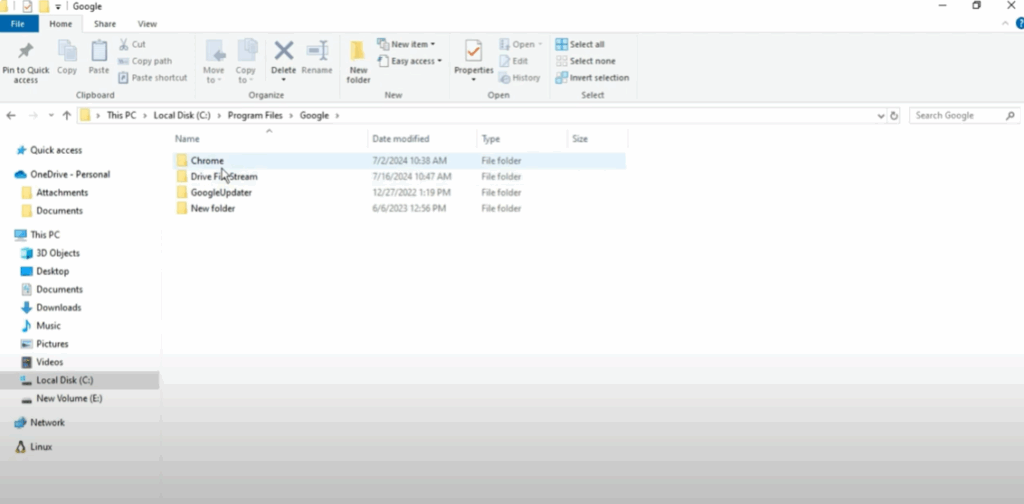Open the Explorer Help icon
This screenshot has width=1024, height=504.
1020,24
